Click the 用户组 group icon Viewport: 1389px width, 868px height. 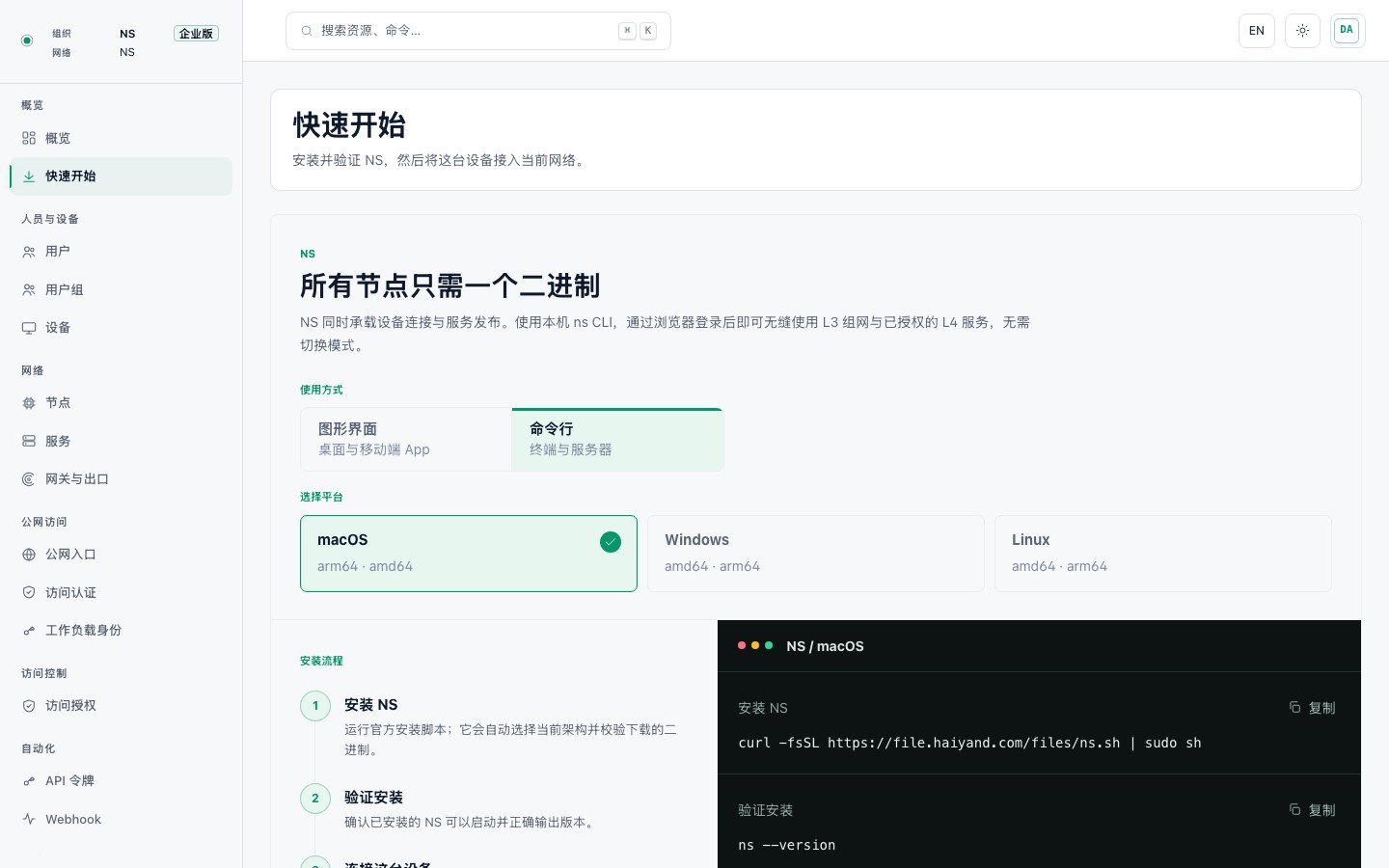(29, 289)
